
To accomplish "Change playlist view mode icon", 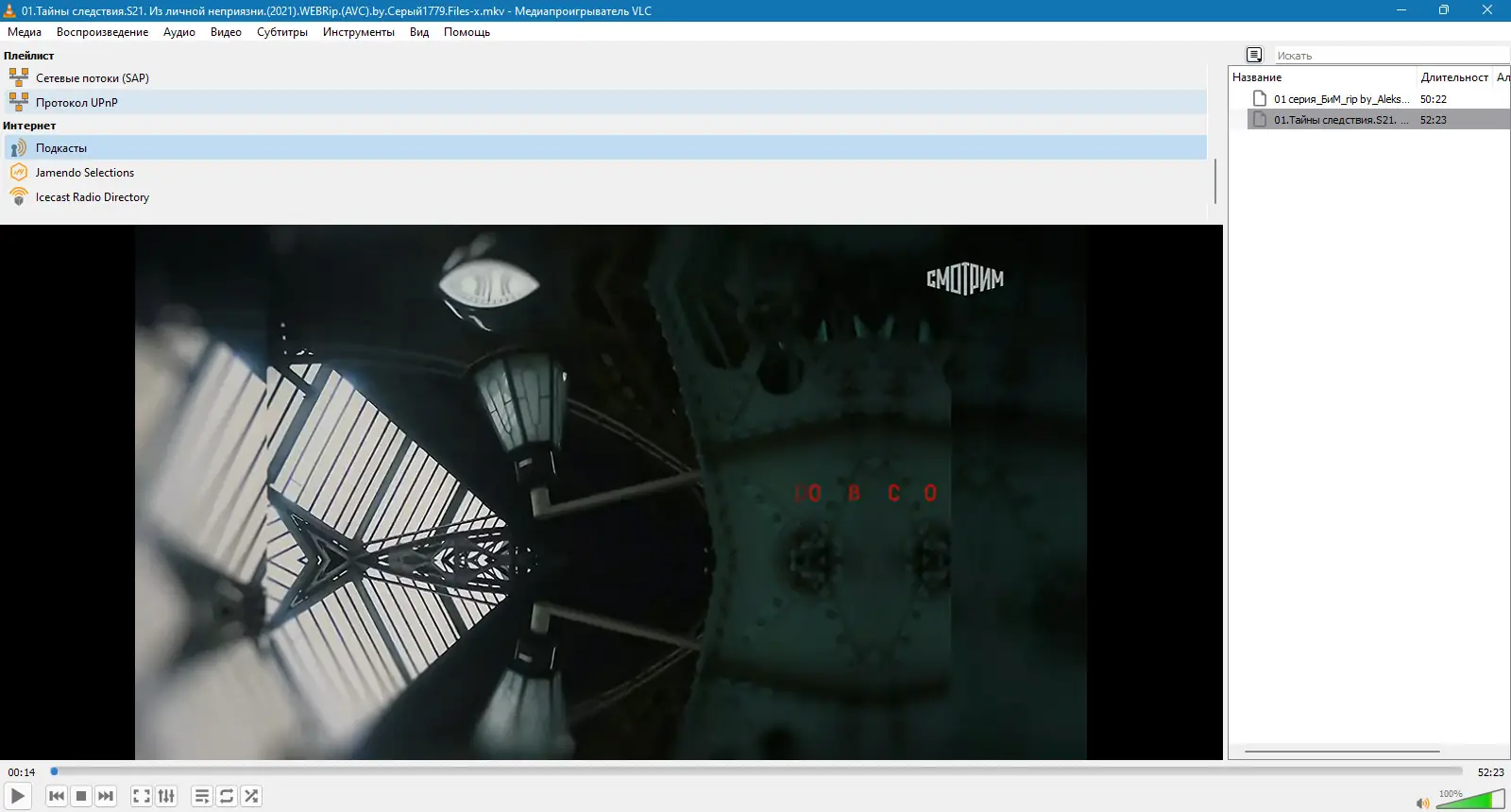I will click(1254, 55).
